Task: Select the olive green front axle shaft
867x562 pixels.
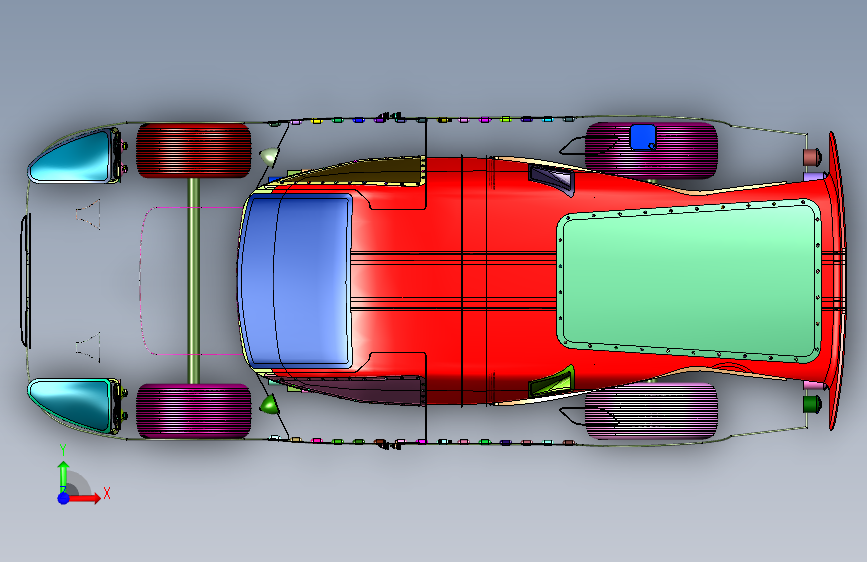Action: (x=194, y=280)
